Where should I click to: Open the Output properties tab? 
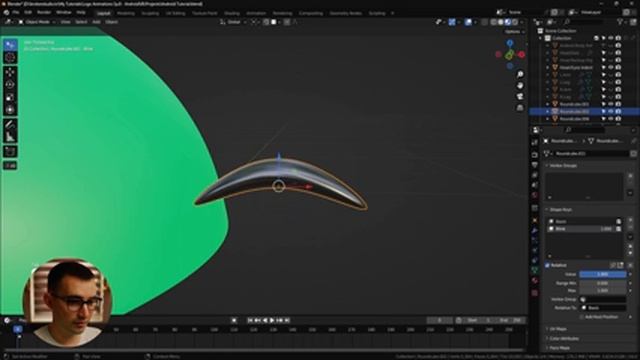coord(535,165)
